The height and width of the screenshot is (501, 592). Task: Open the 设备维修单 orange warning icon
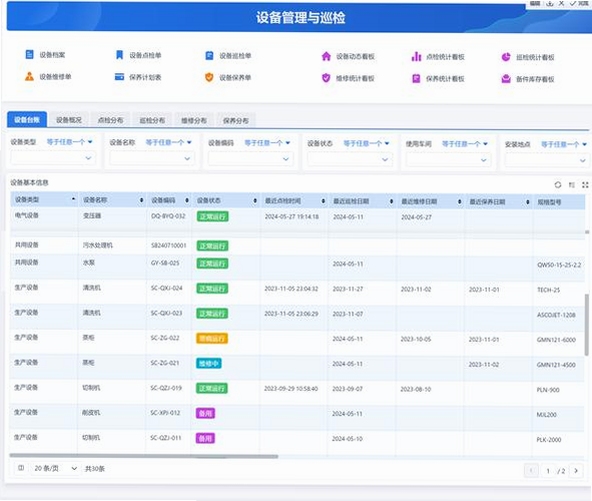(29, 77)
